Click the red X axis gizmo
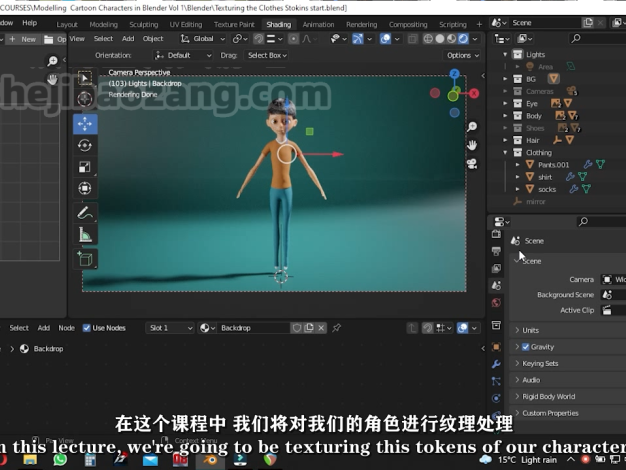 [474, 93]
